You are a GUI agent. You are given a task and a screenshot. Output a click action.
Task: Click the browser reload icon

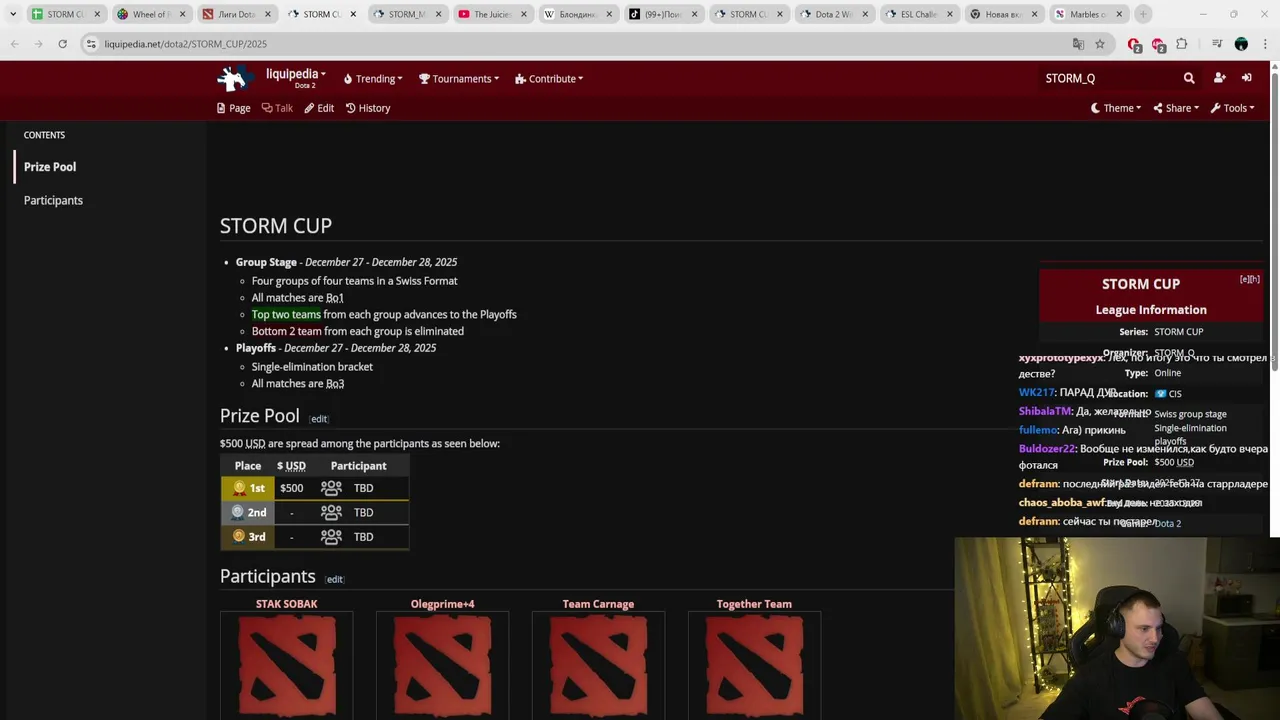(62, 44)
